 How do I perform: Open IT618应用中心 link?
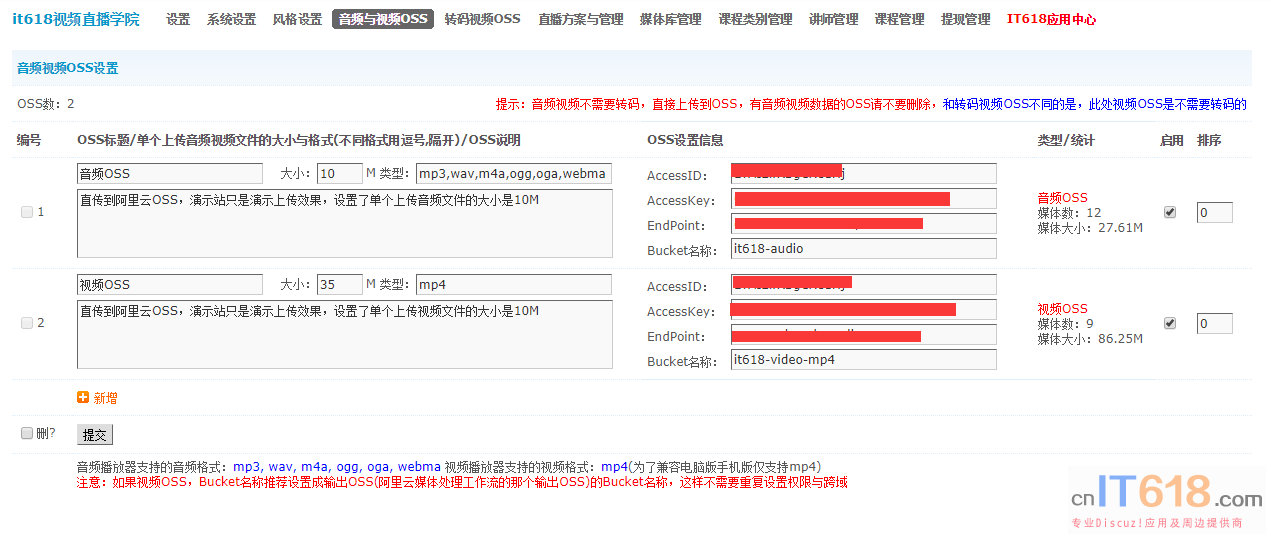(1051, 19)
